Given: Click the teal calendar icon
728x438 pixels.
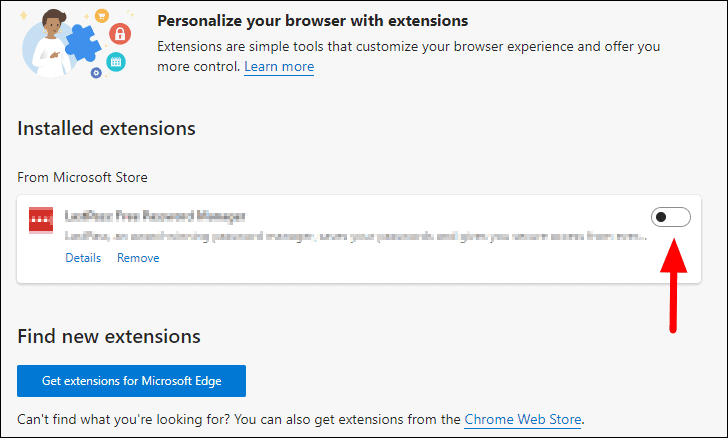Looking at the screenshot, I should click(x=115, y=62).
